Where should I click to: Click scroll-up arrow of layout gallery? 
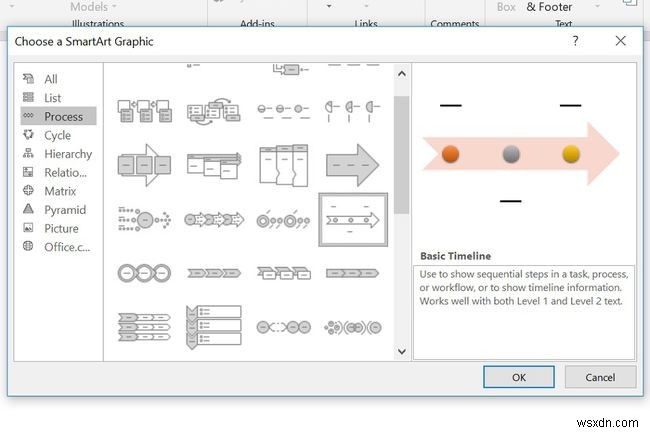tap(401, 74)
